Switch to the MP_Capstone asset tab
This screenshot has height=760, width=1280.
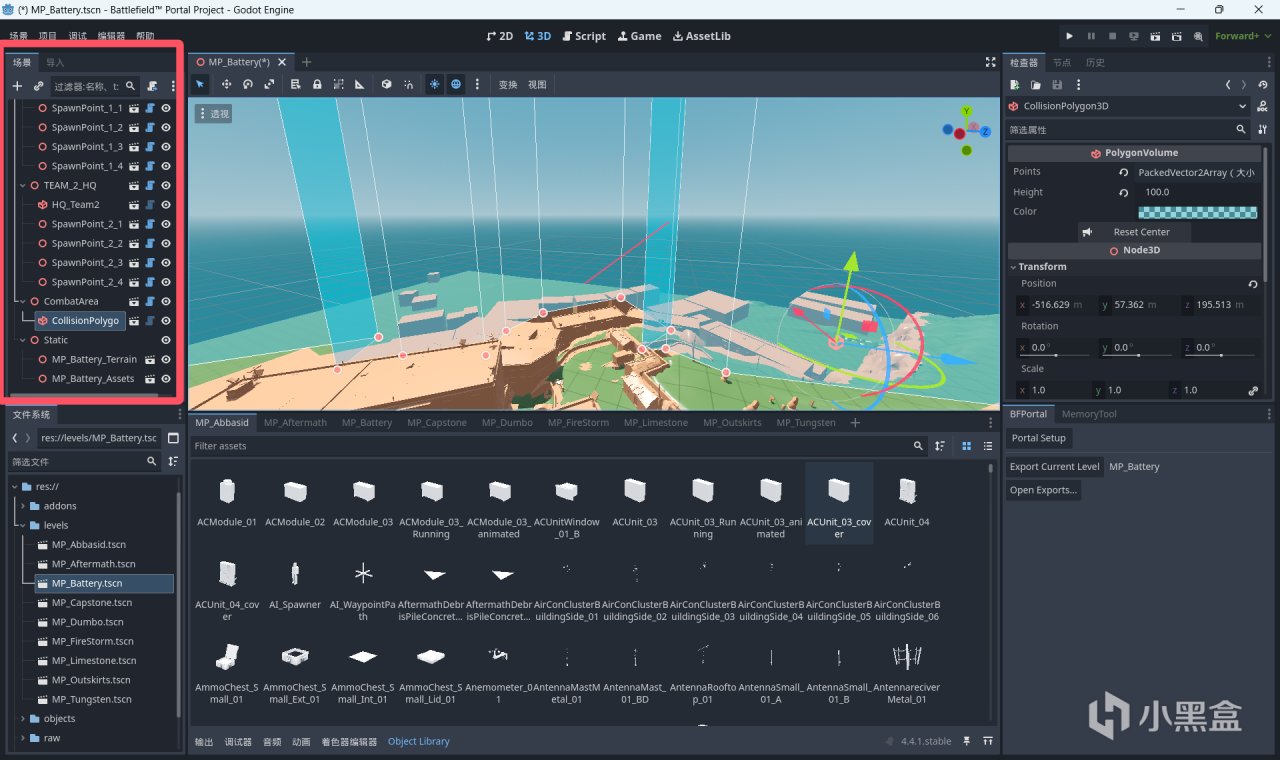click(436, 423)
